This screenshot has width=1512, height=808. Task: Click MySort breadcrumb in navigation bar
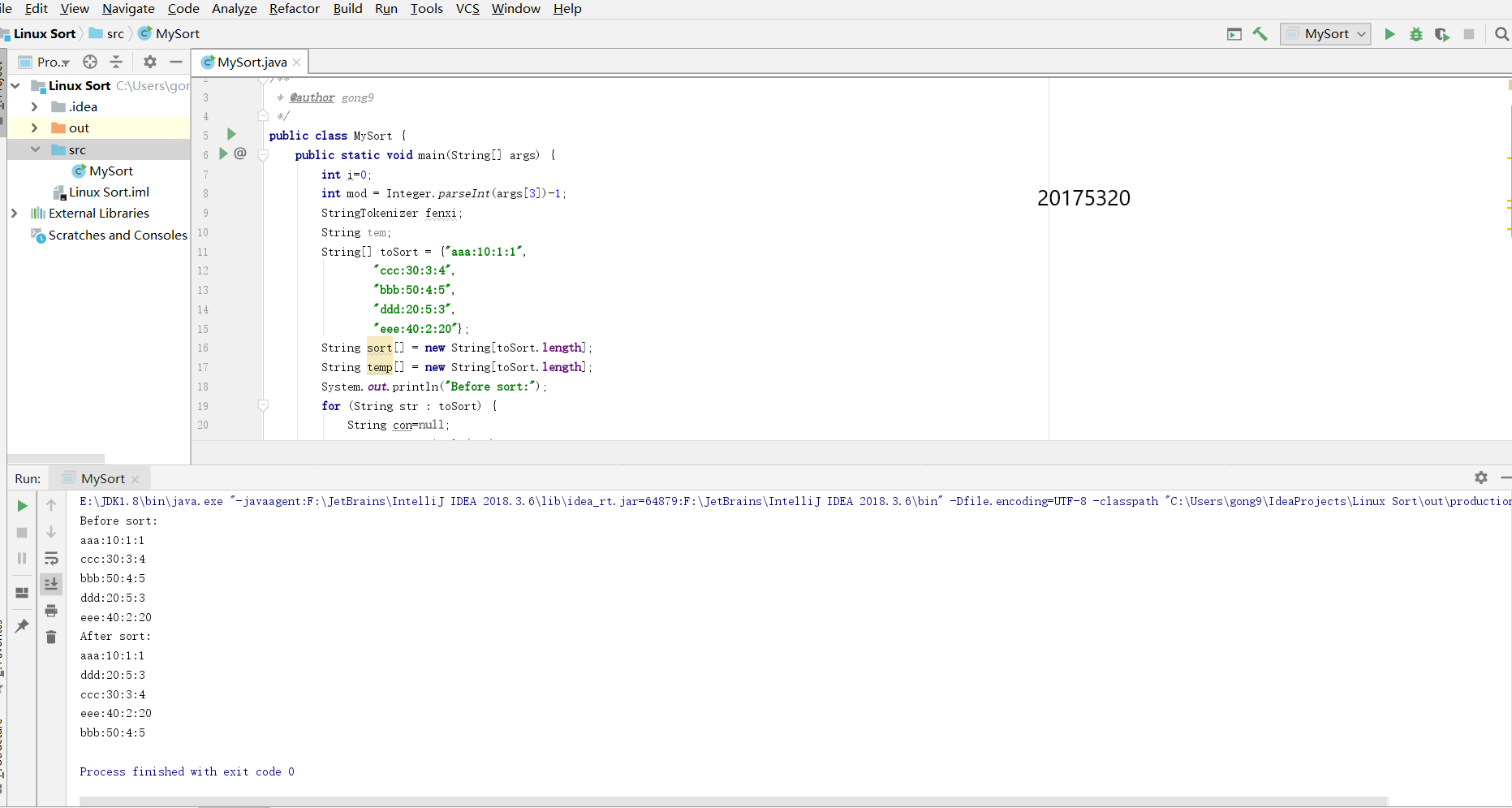tap(169, 34)
